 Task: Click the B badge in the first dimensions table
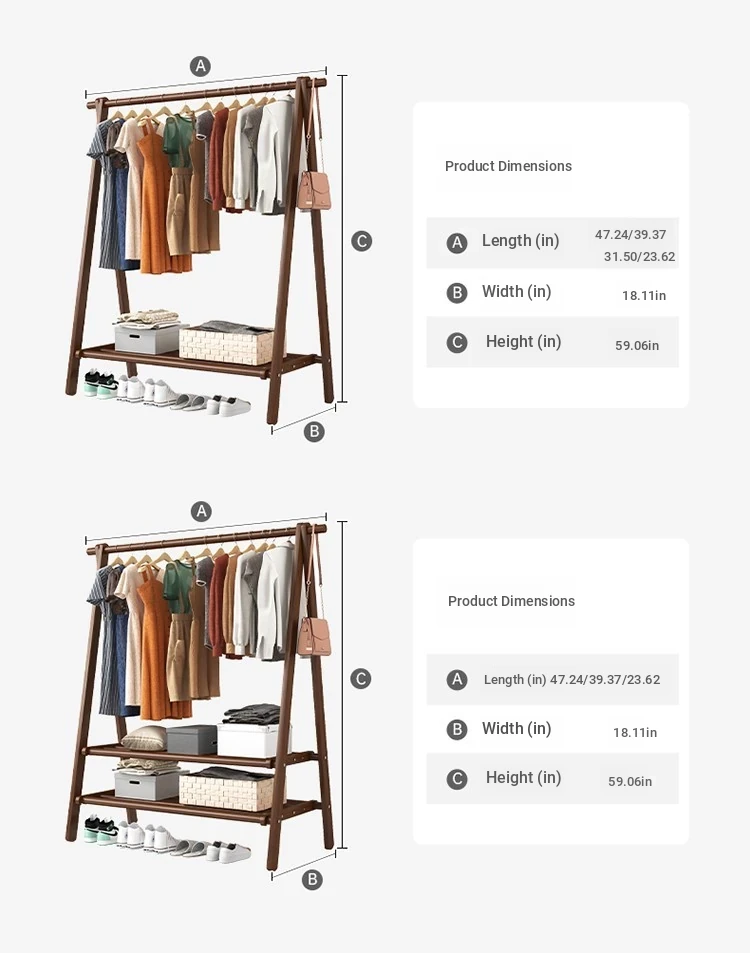457,293
